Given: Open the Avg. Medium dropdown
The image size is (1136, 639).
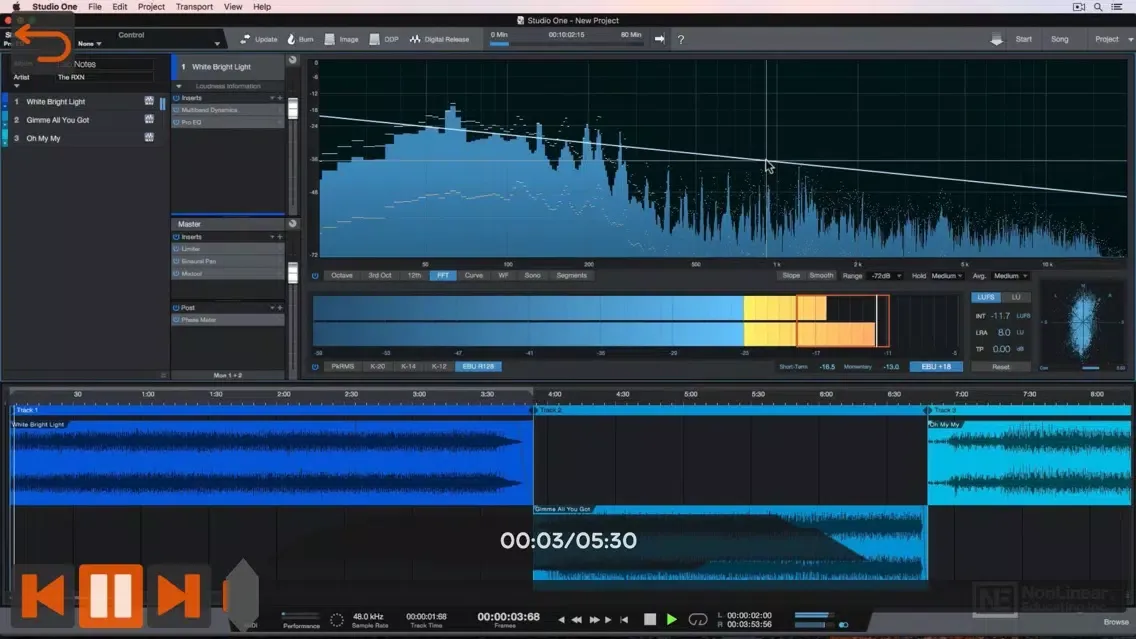Looking at the screenshot, I should (1011, 276).
